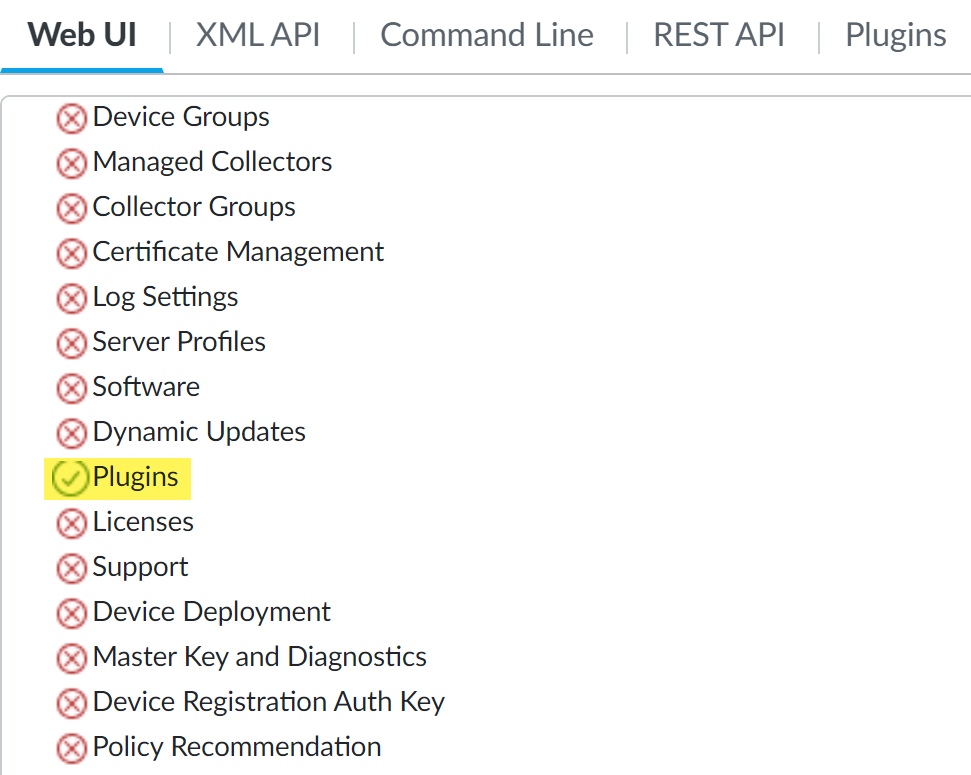Select the Device Deployment tree entry

tap(211, 612)
